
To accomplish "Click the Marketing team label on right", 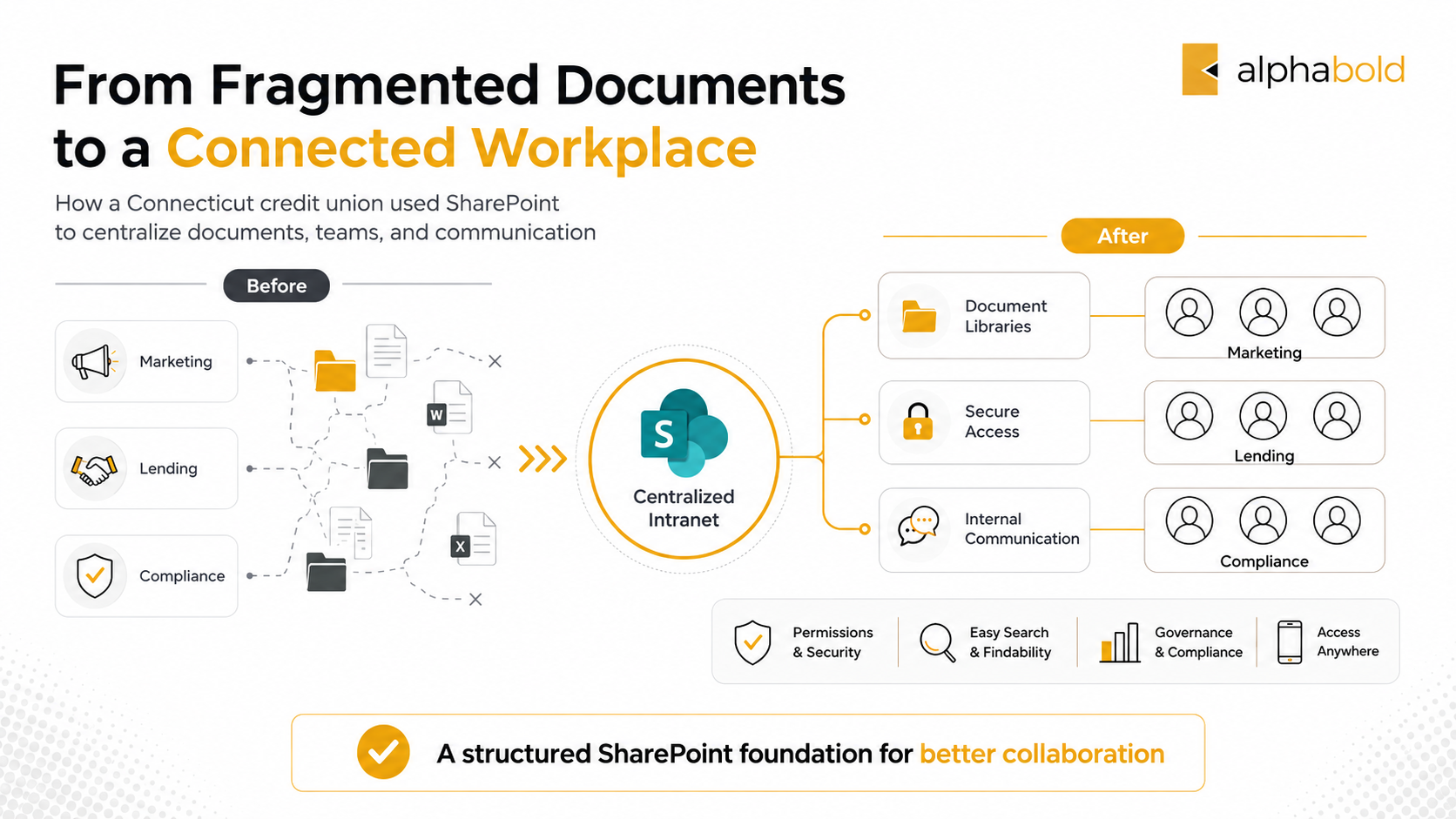I will tap(1264, 352).
